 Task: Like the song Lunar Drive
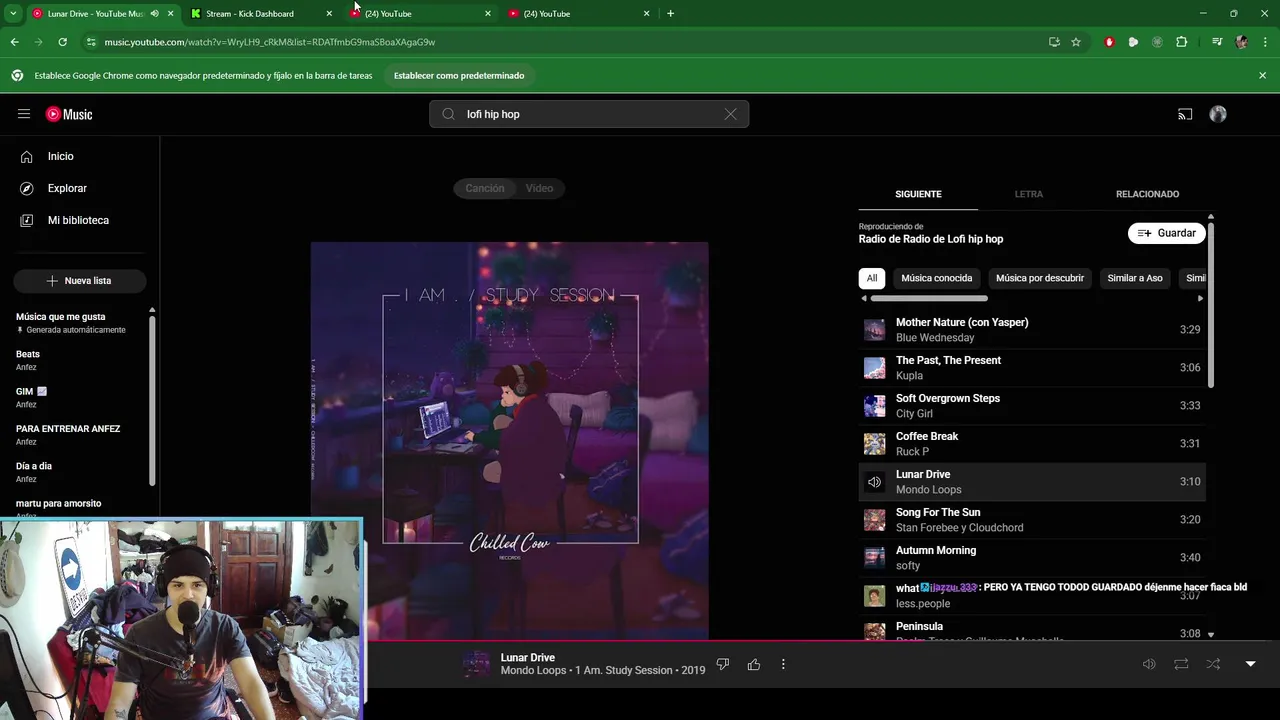coord(753,664)
